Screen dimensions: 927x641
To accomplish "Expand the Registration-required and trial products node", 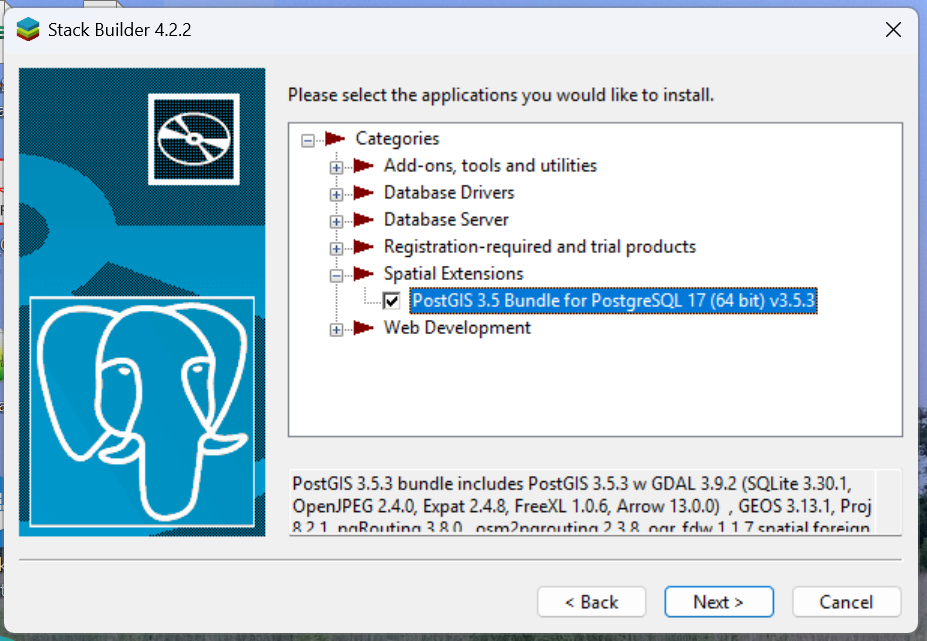I will pos(337,248).
